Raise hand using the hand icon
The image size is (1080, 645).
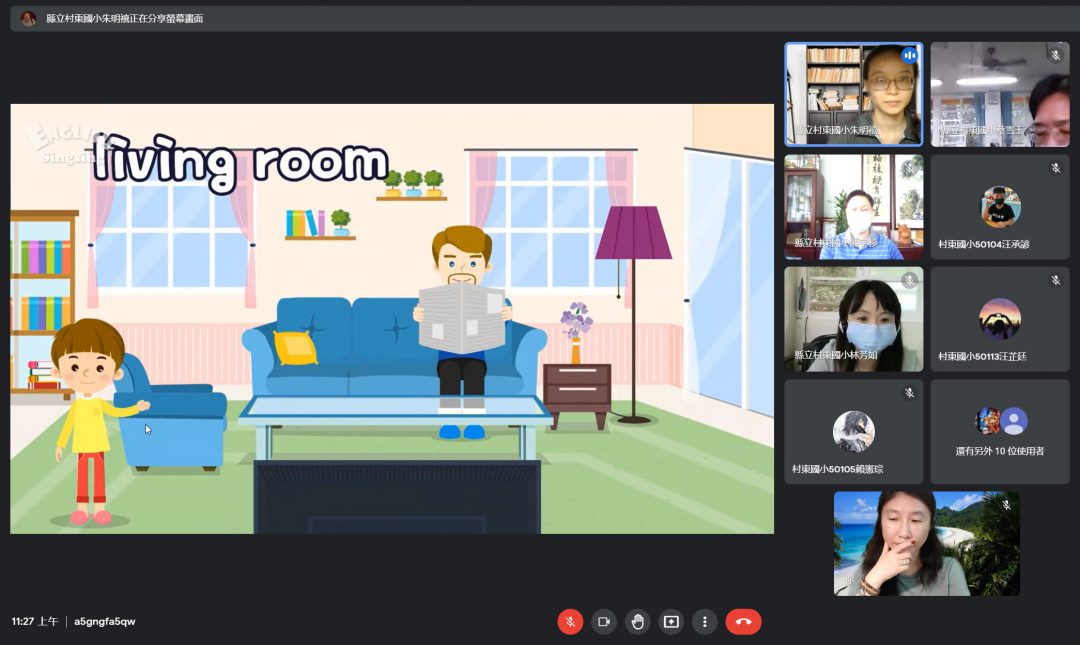point(638,622)
